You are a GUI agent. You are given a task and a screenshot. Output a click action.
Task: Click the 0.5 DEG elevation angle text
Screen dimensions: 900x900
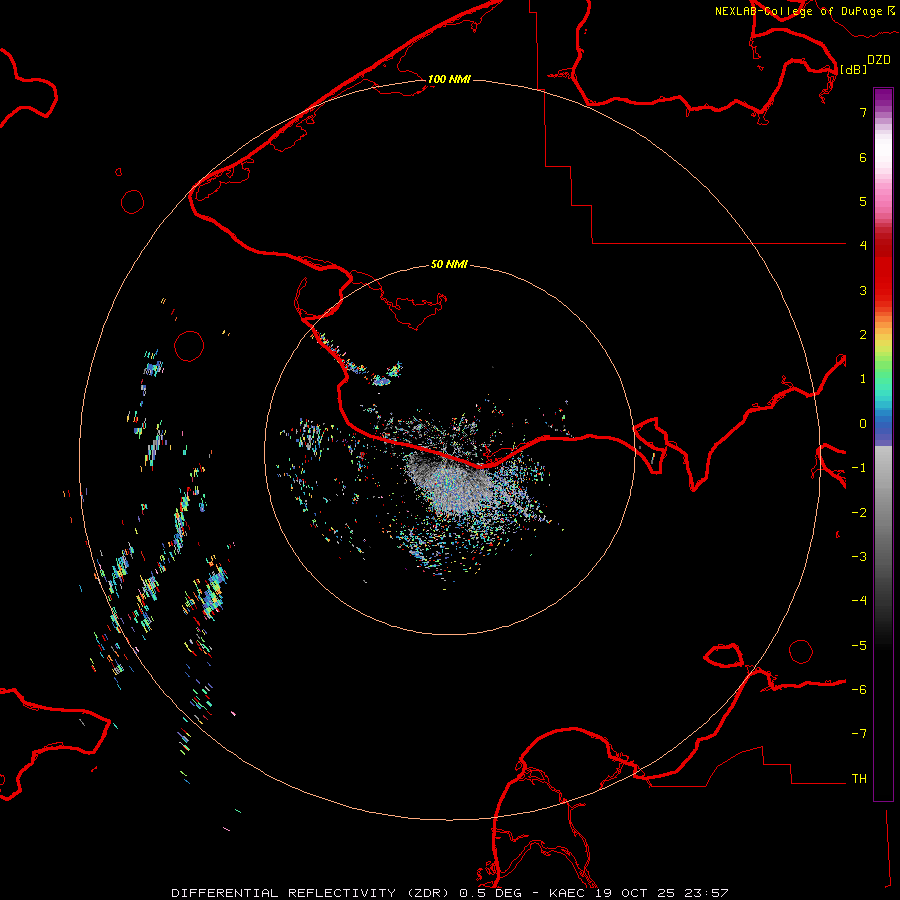click(x=490, y=893)
